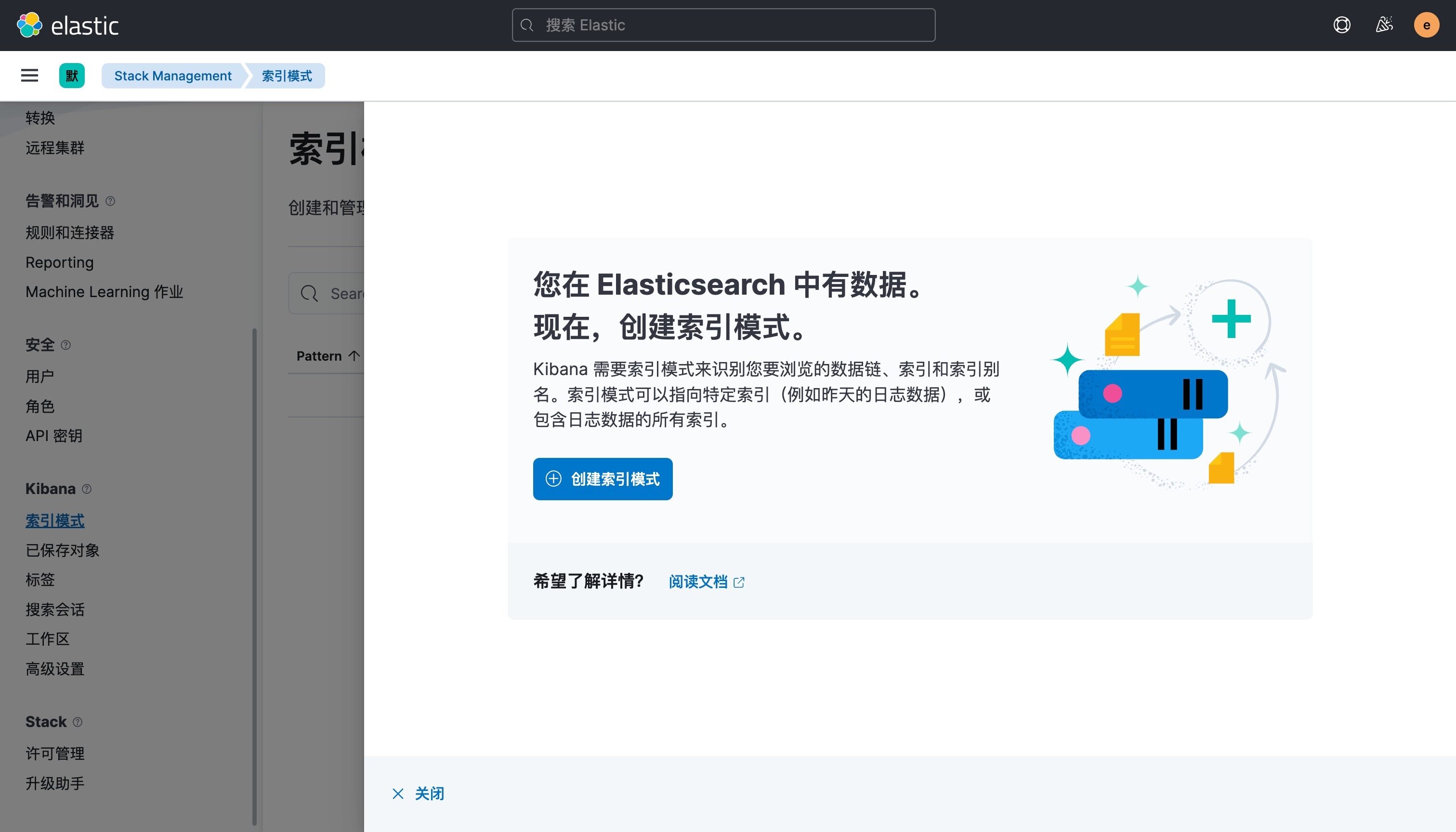
Task: Click Stack Management breadcrumb
Action: (x=172, y=76)
